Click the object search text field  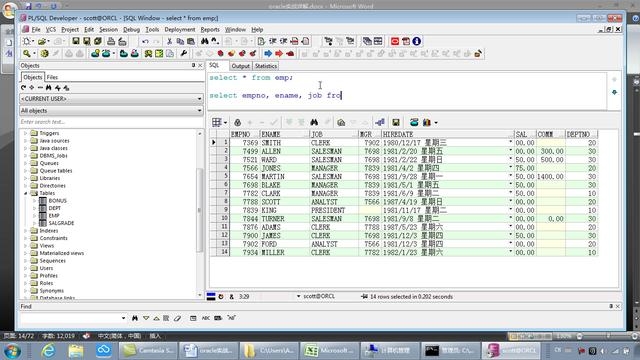pyautogui.click(x=111, y=122)
